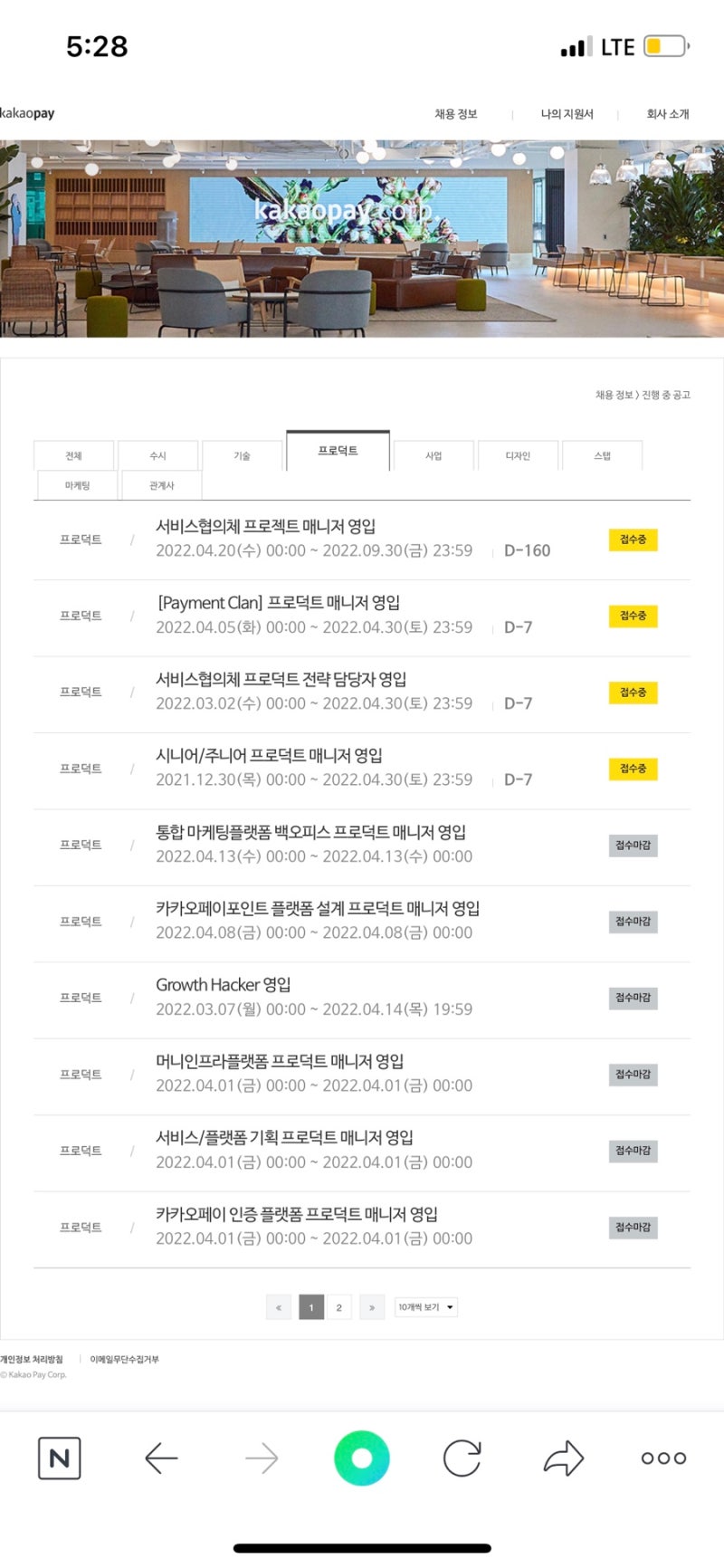
Task: Open the three-dot more menu
Action: [x=663, y=1458]
